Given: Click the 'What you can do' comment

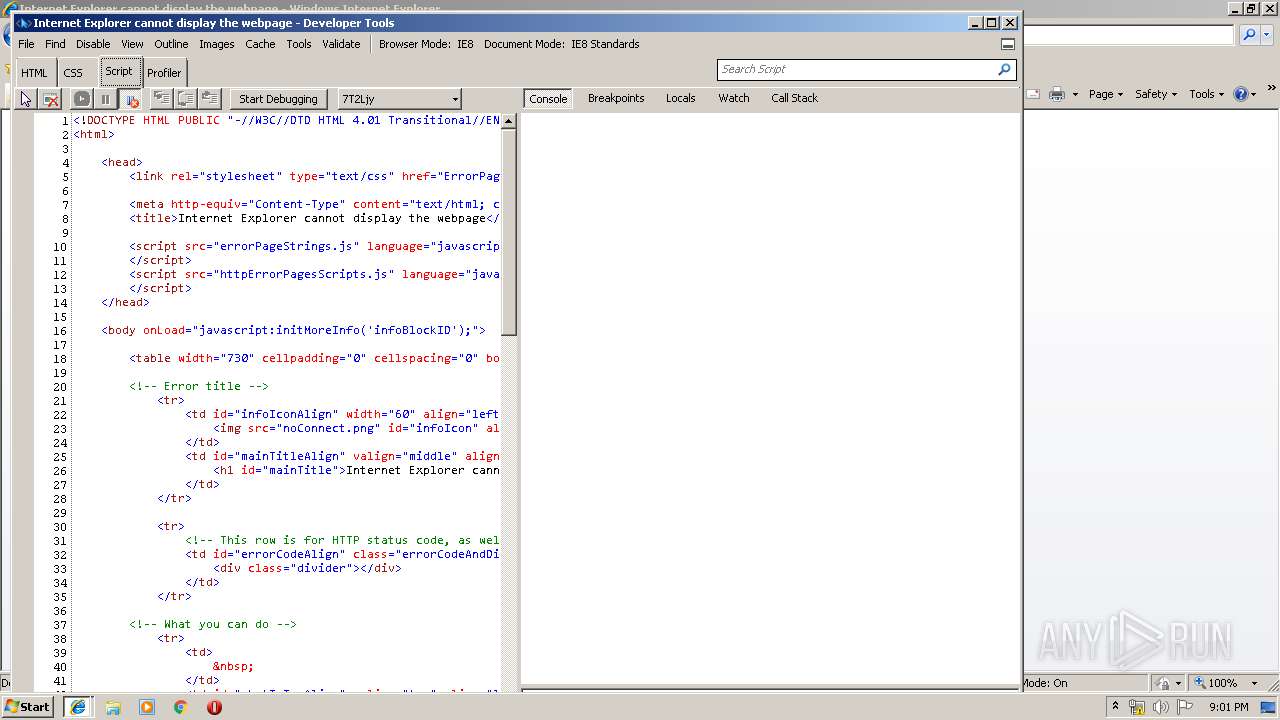Looking at the screenshot, I should 213,624.
